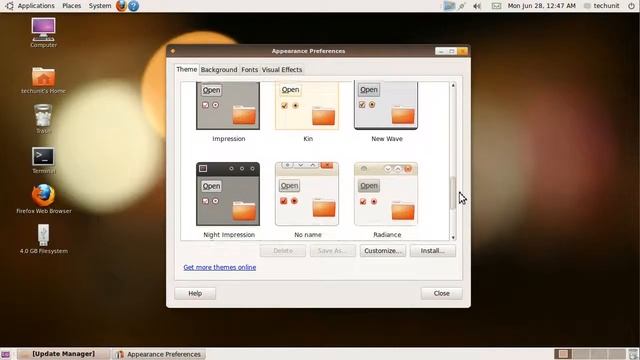The image size is (640, 360).
Task: Select the New Wave theme thumbnail
Action: [386, 106]
